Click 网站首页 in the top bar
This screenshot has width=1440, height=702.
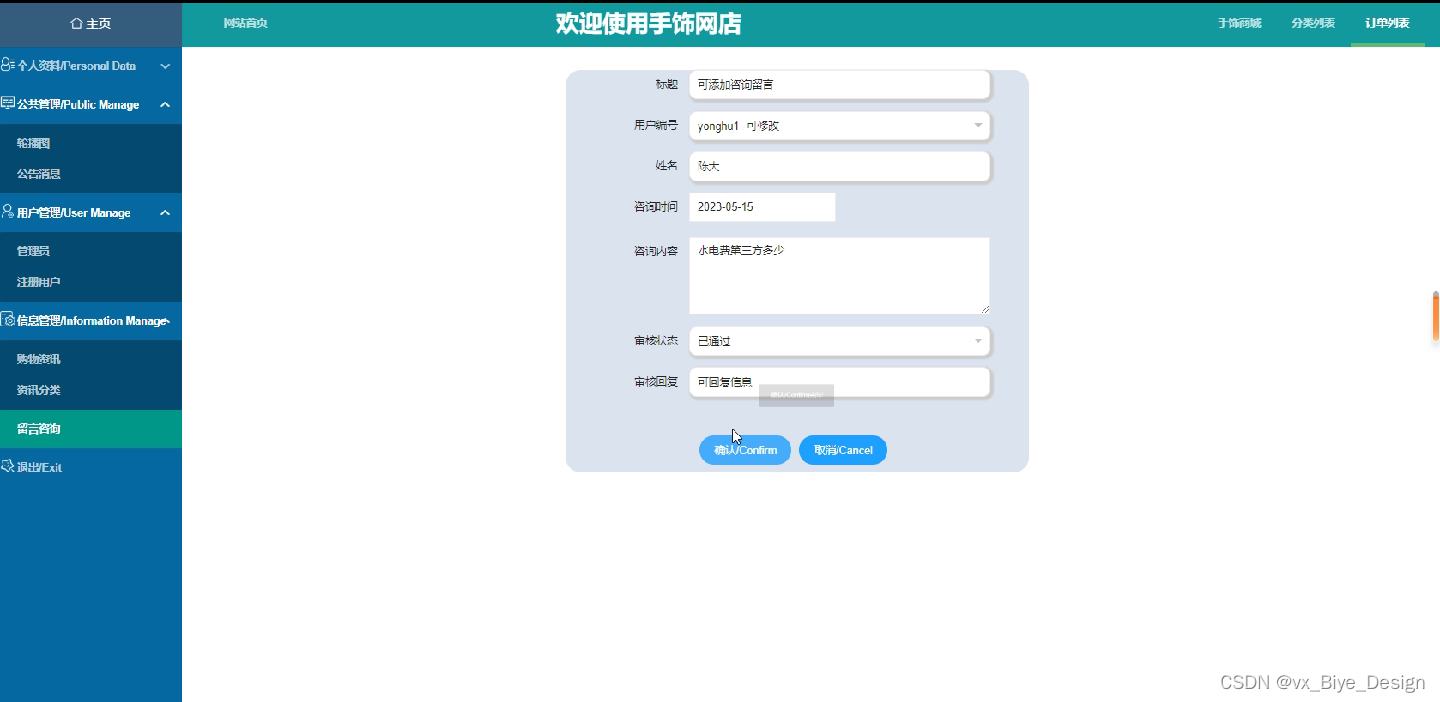pos(245,23)
